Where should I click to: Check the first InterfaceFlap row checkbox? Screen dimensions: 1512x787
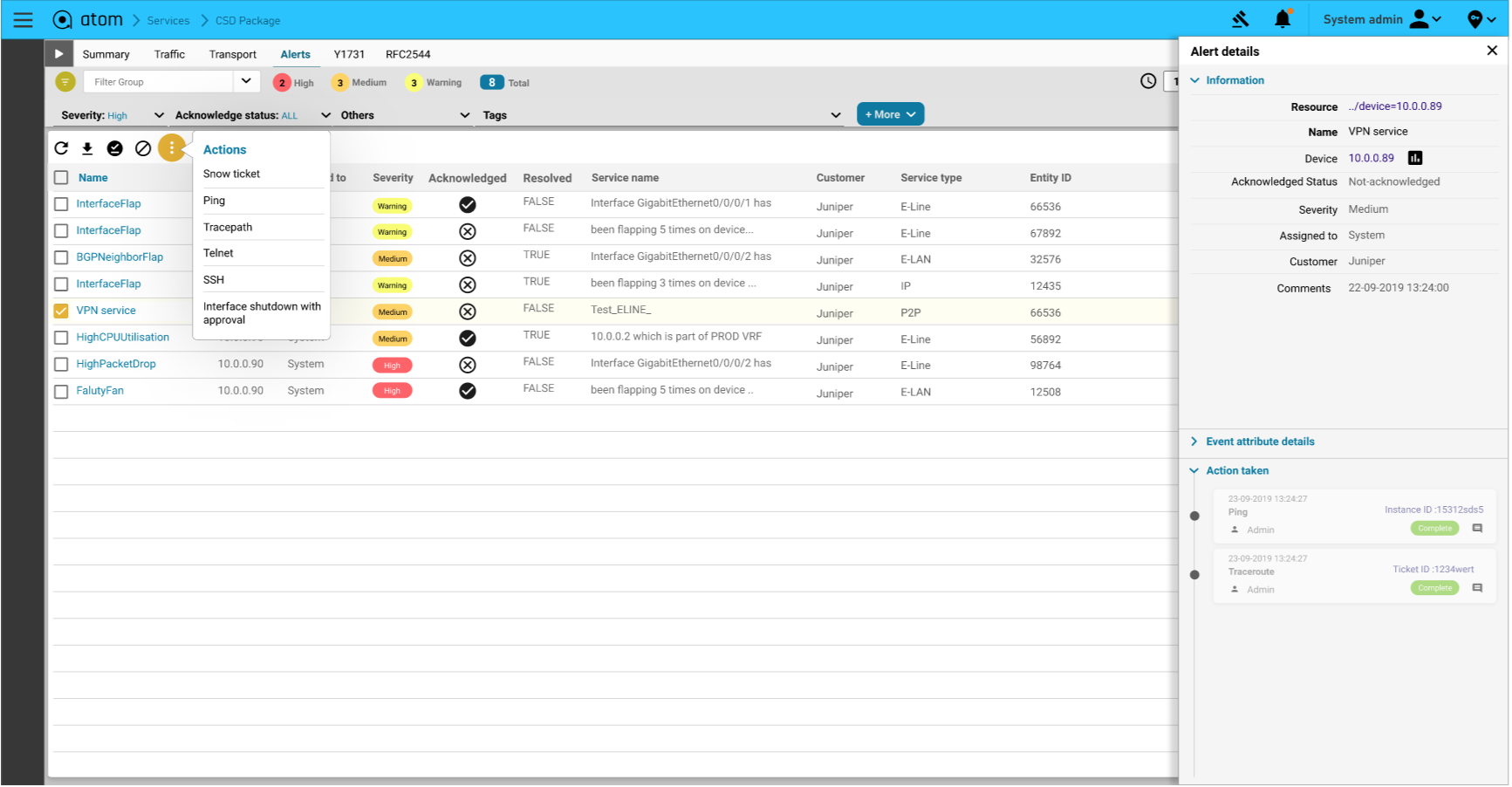pyautogui.click(x=61, y=204)
